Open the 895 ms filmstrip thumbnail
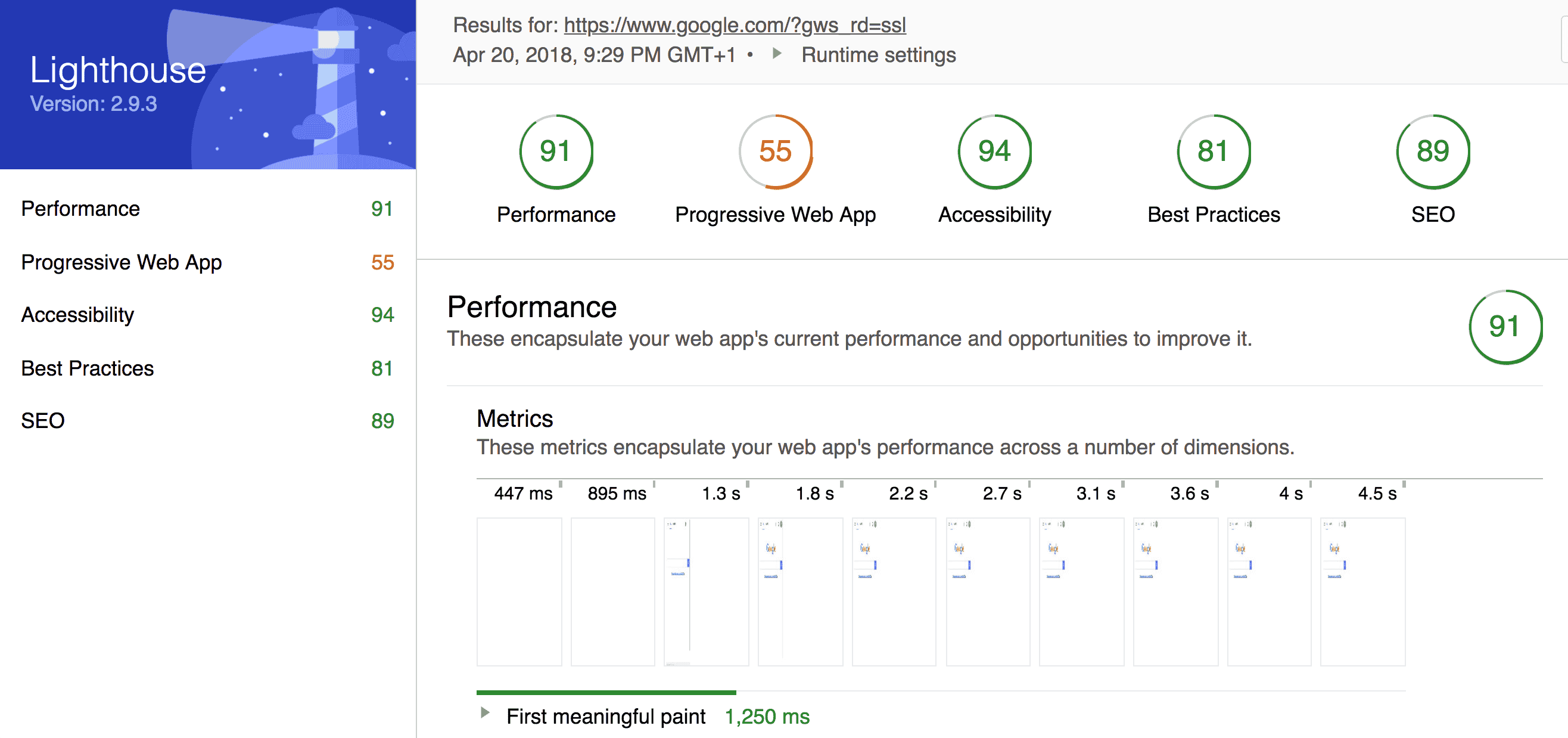This screenshot has width=1568, height=738. coord(613,591)
